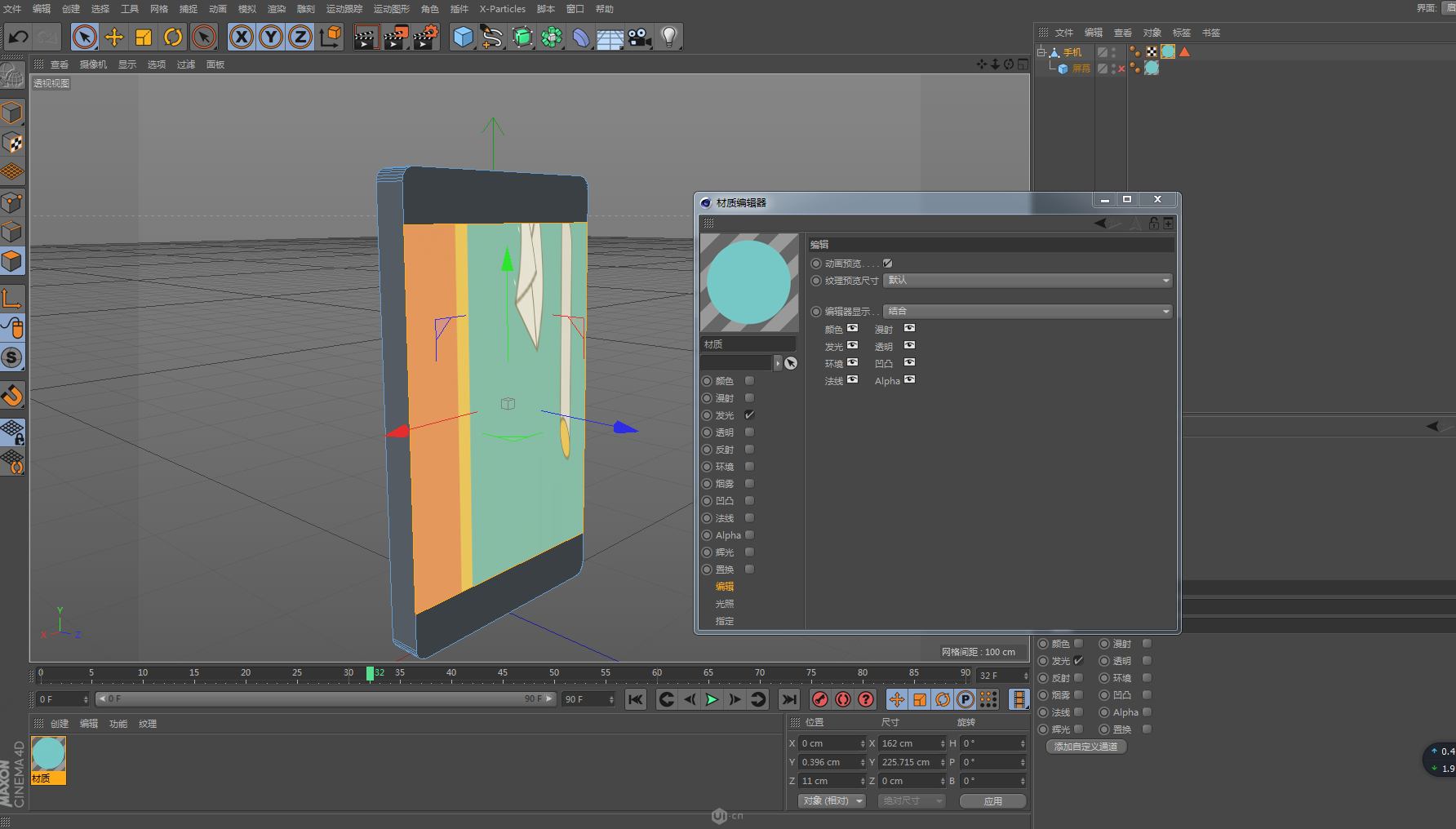Uncheck the 发光 channel in the material editor

point(749,415)
